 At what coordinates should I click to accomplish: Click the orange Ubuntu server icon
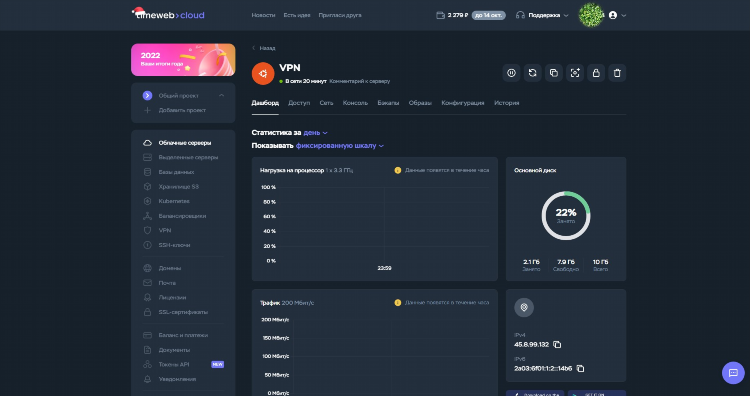(x=263, y=74)
